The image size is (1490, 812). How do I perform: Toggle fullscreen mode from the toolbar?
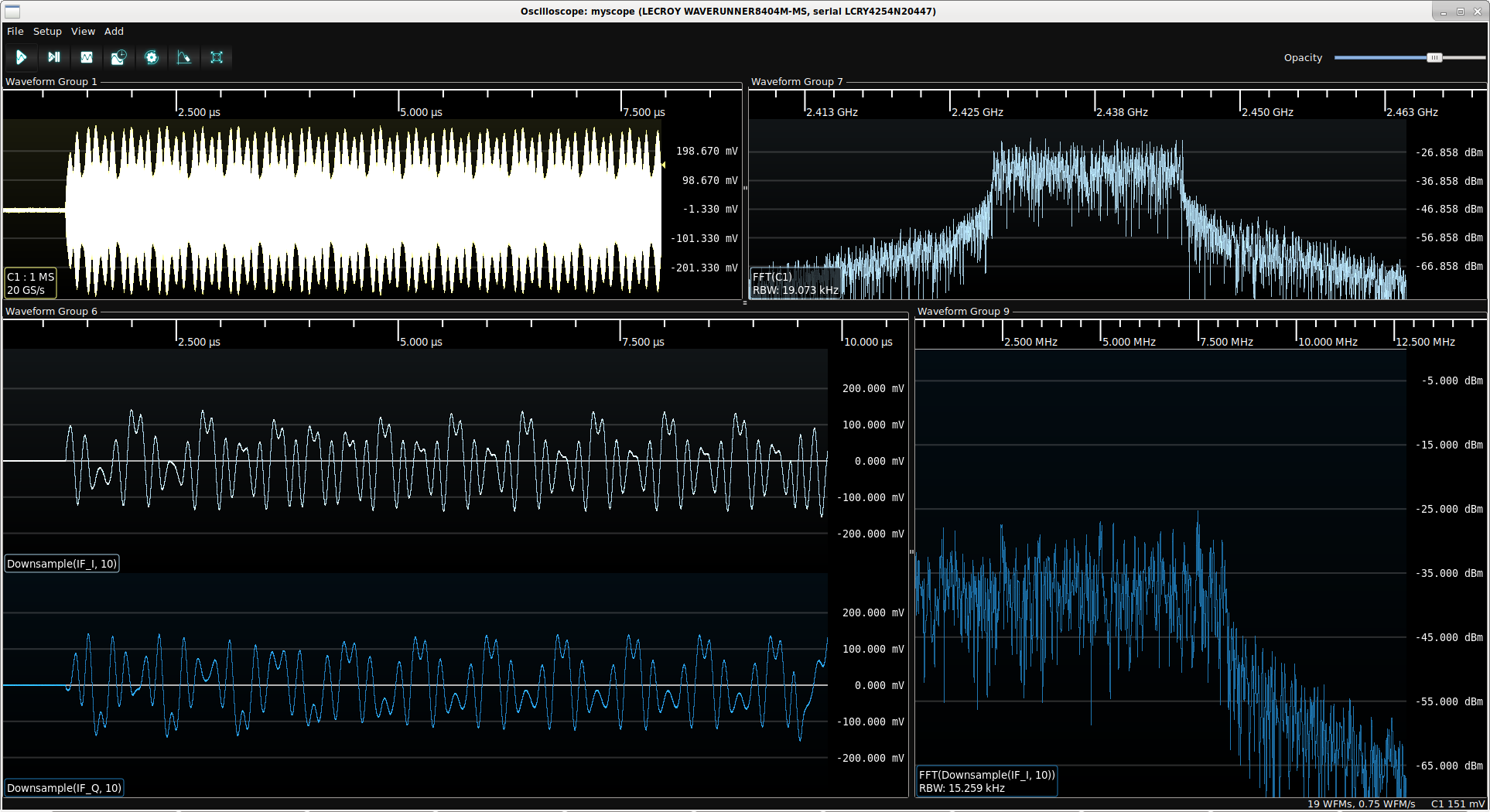(x=217, y=57)
